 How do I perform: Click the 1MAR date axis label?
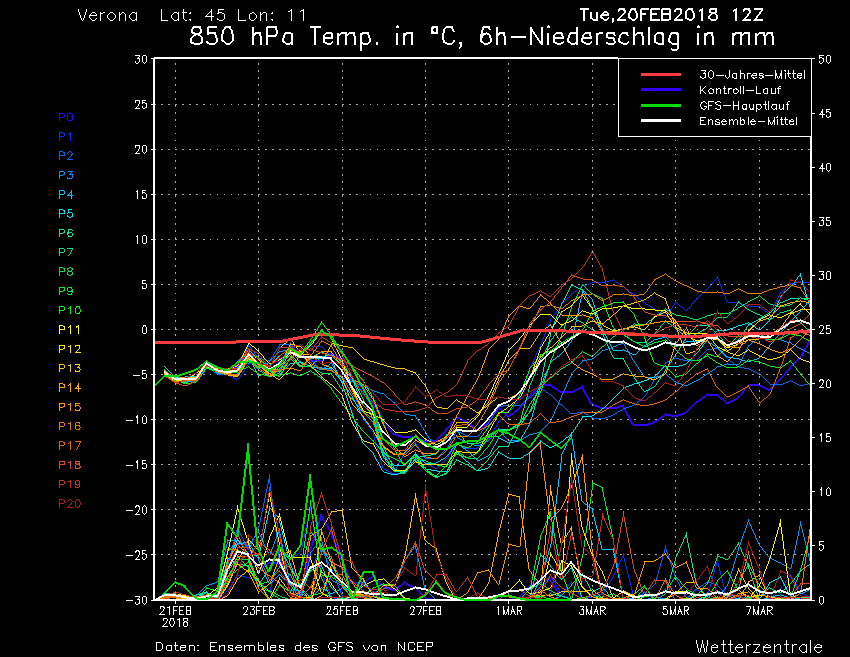coord(509,611)
